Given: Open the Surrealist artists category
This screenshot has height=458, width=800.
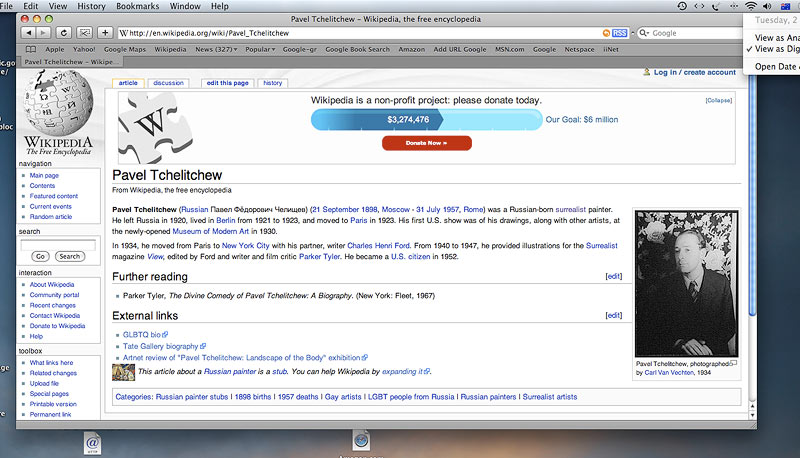Looking at the screenshot, I should pos(549,397).
